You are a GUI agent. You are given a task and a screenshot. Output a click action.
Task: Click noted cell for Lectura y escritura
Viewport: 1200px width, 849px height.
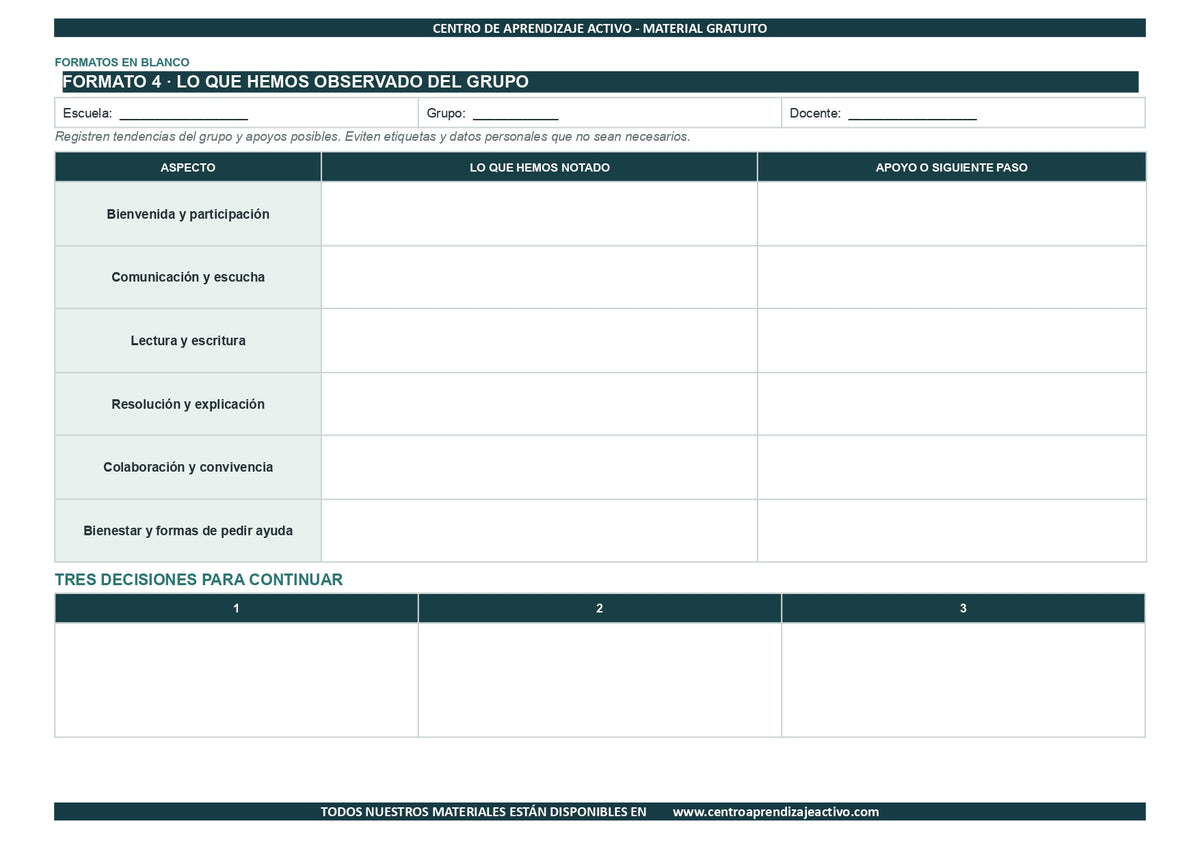[x=539, y=341]
